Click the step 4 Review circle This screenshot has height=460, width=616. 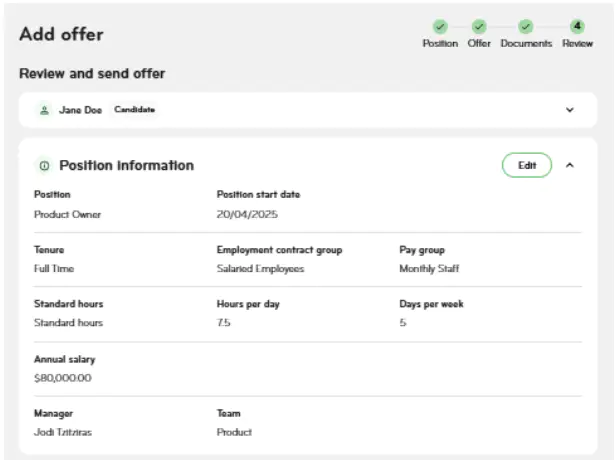(577, 26)
